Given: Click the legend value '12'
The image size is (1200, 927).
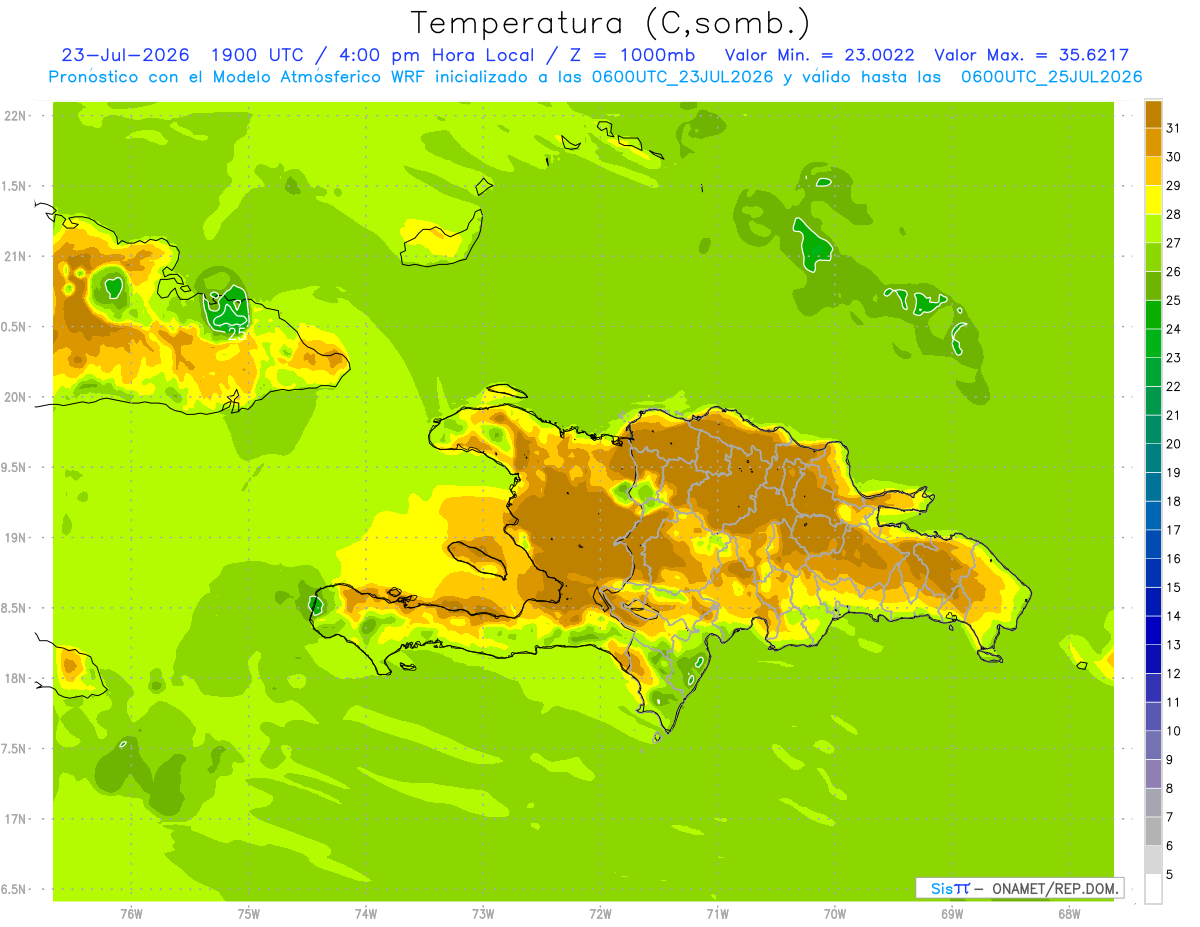Looking at the screenshot, I should pos(1173,674).
